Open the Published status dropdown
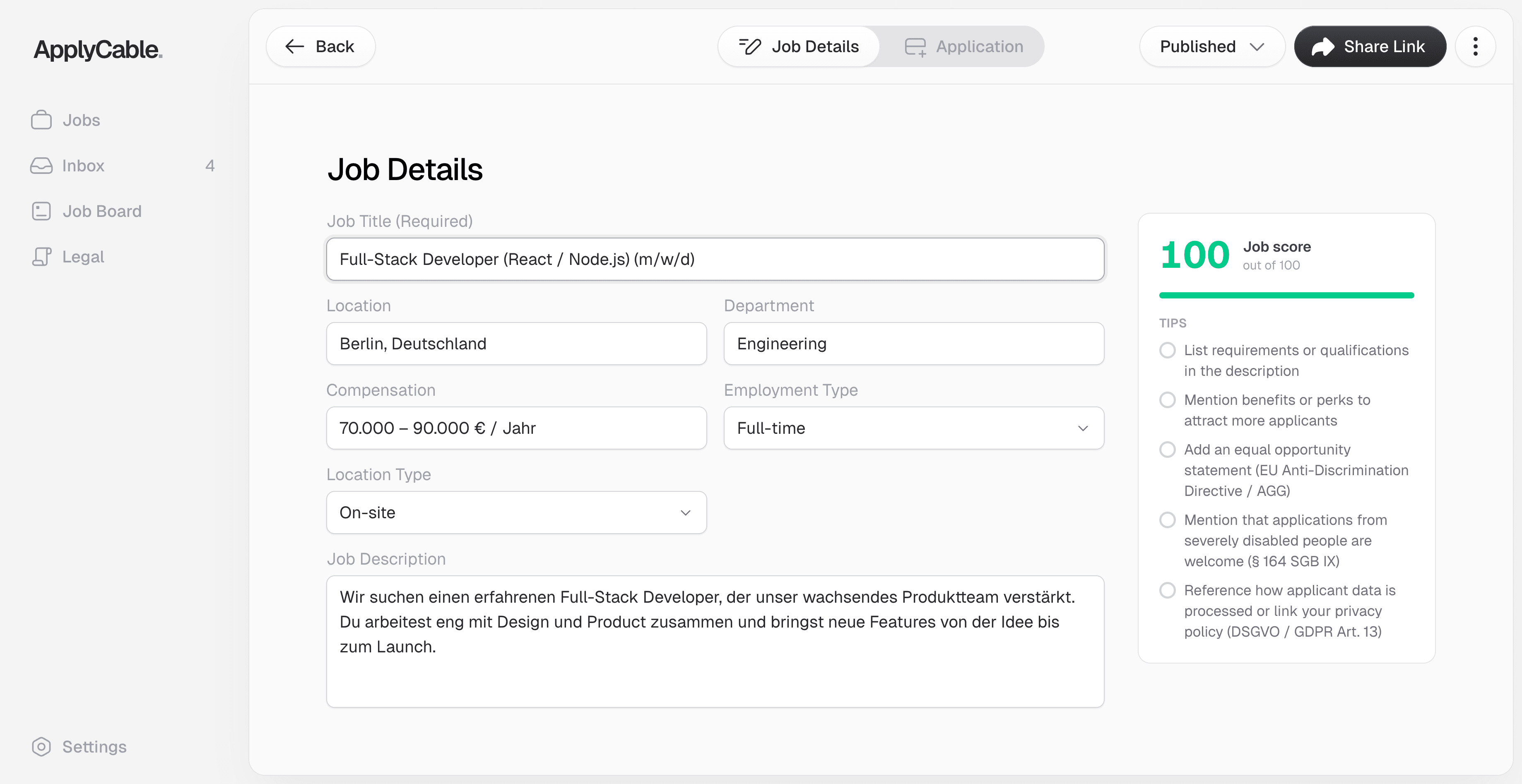1522x784 pixels. click(1212, 46)
